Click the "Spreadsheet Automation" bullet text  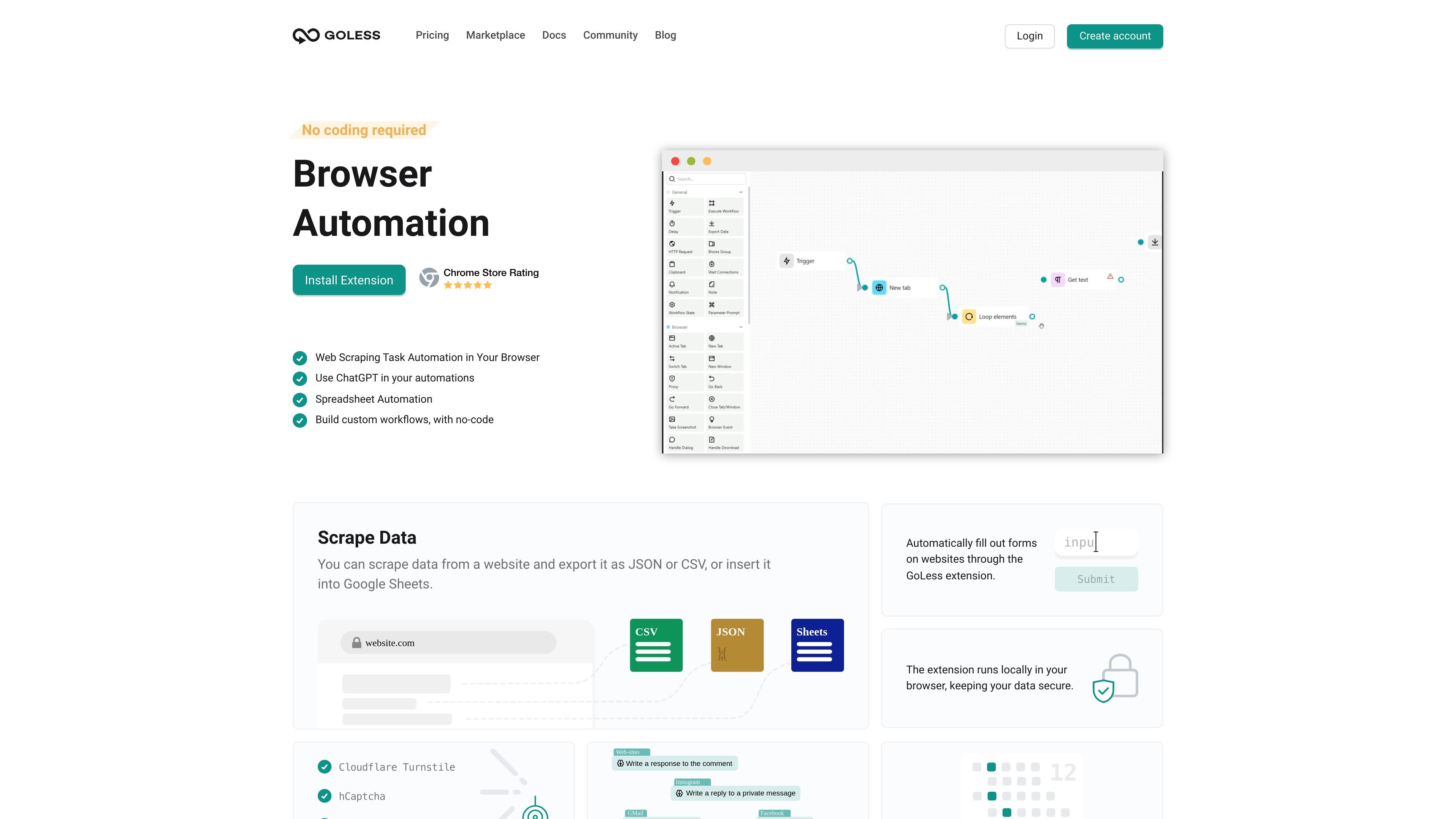coord(373,399)
